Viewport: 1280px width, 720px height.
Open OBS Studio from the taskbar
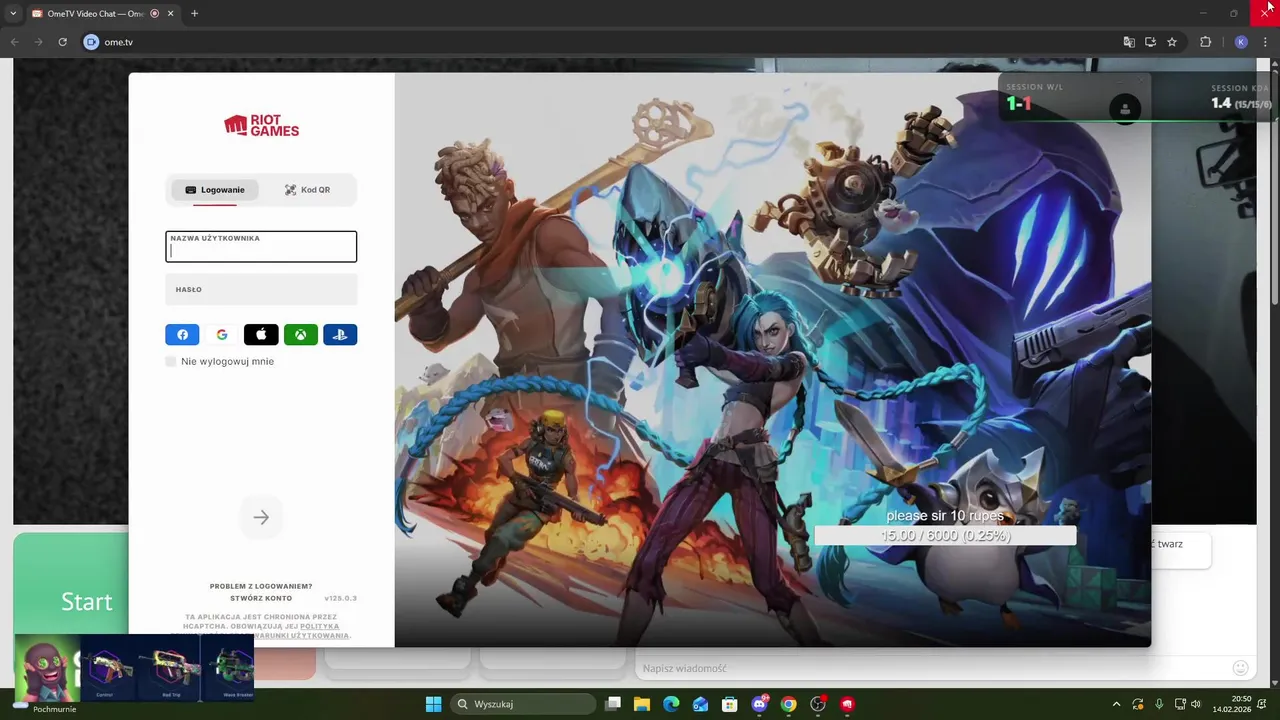[x=818, y=704]
